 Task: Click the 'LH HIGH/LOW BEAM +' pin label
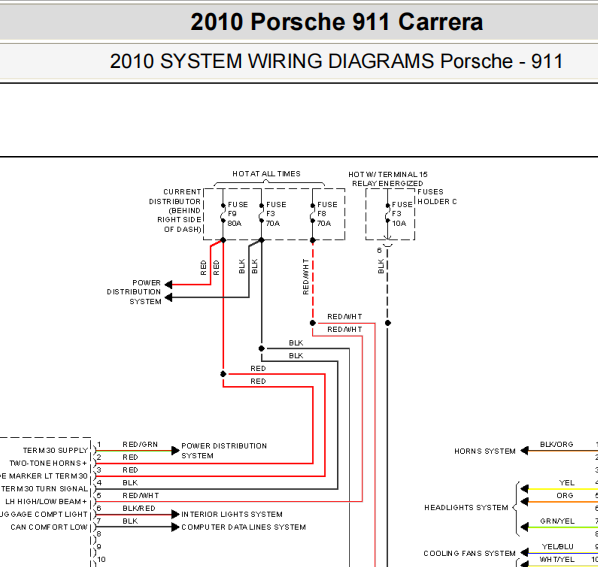46,501
